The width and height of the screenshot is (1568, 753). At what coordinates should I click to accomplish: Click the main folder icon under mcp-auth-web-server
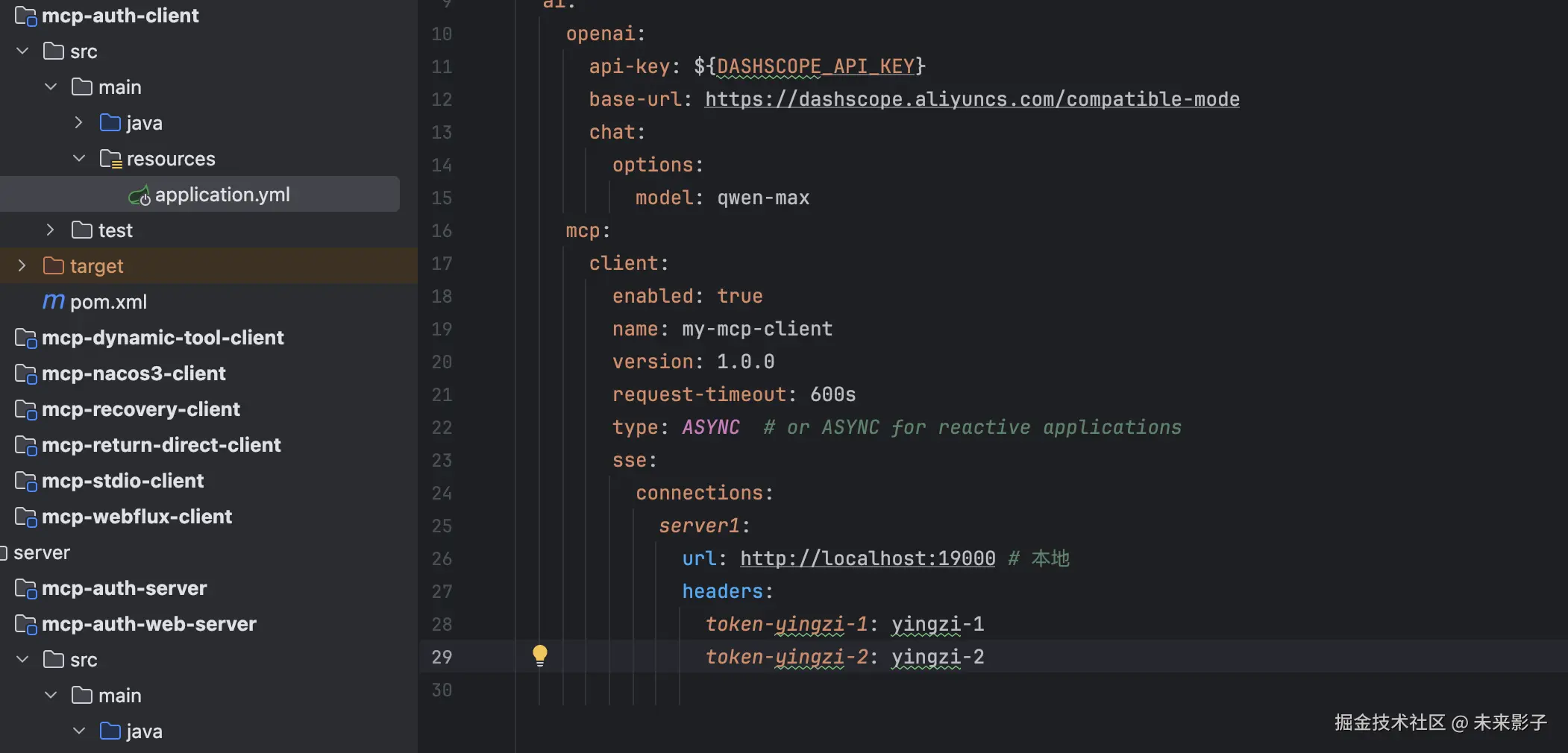point(82,696)
